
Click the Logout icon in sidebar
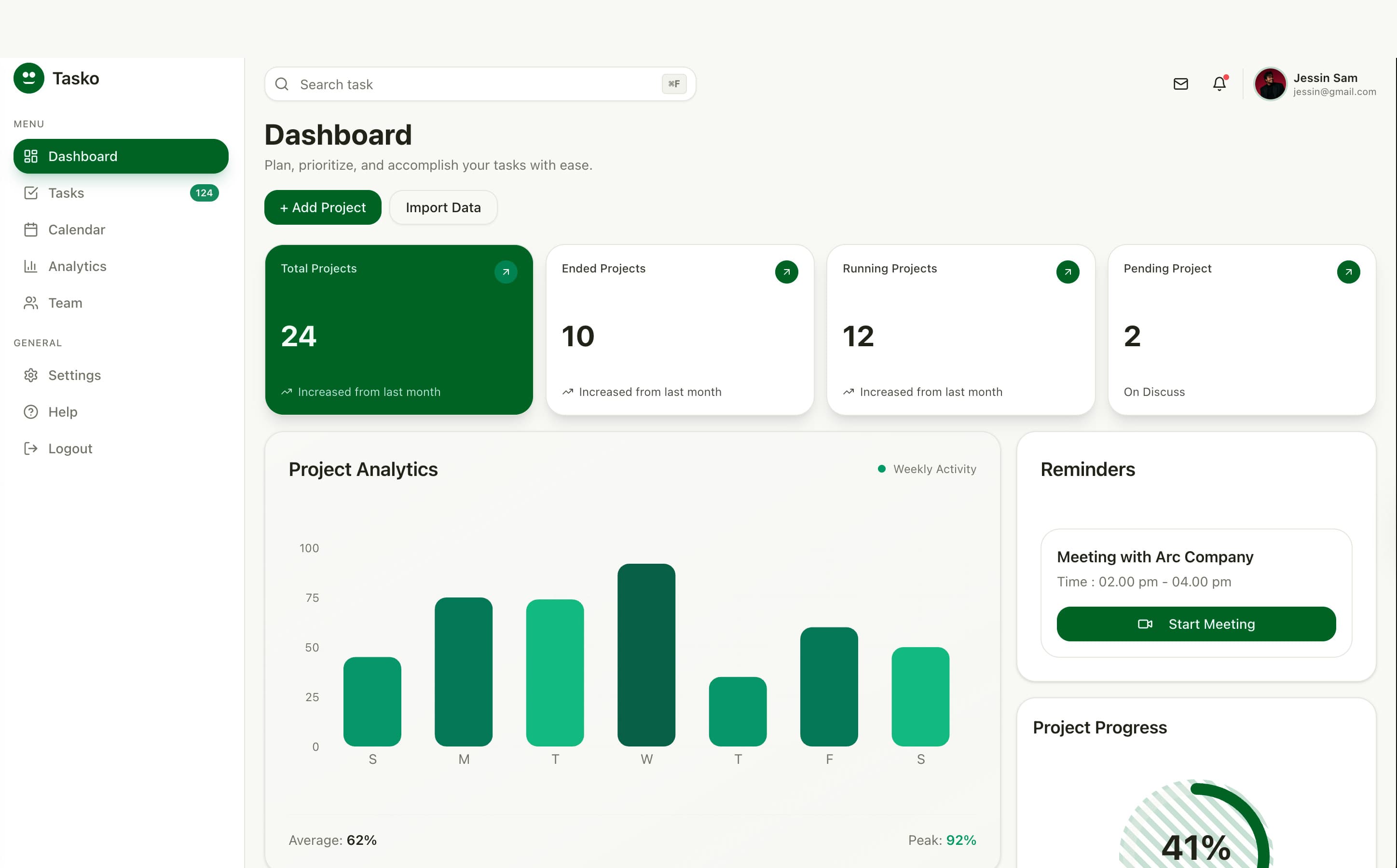point(31,448)
